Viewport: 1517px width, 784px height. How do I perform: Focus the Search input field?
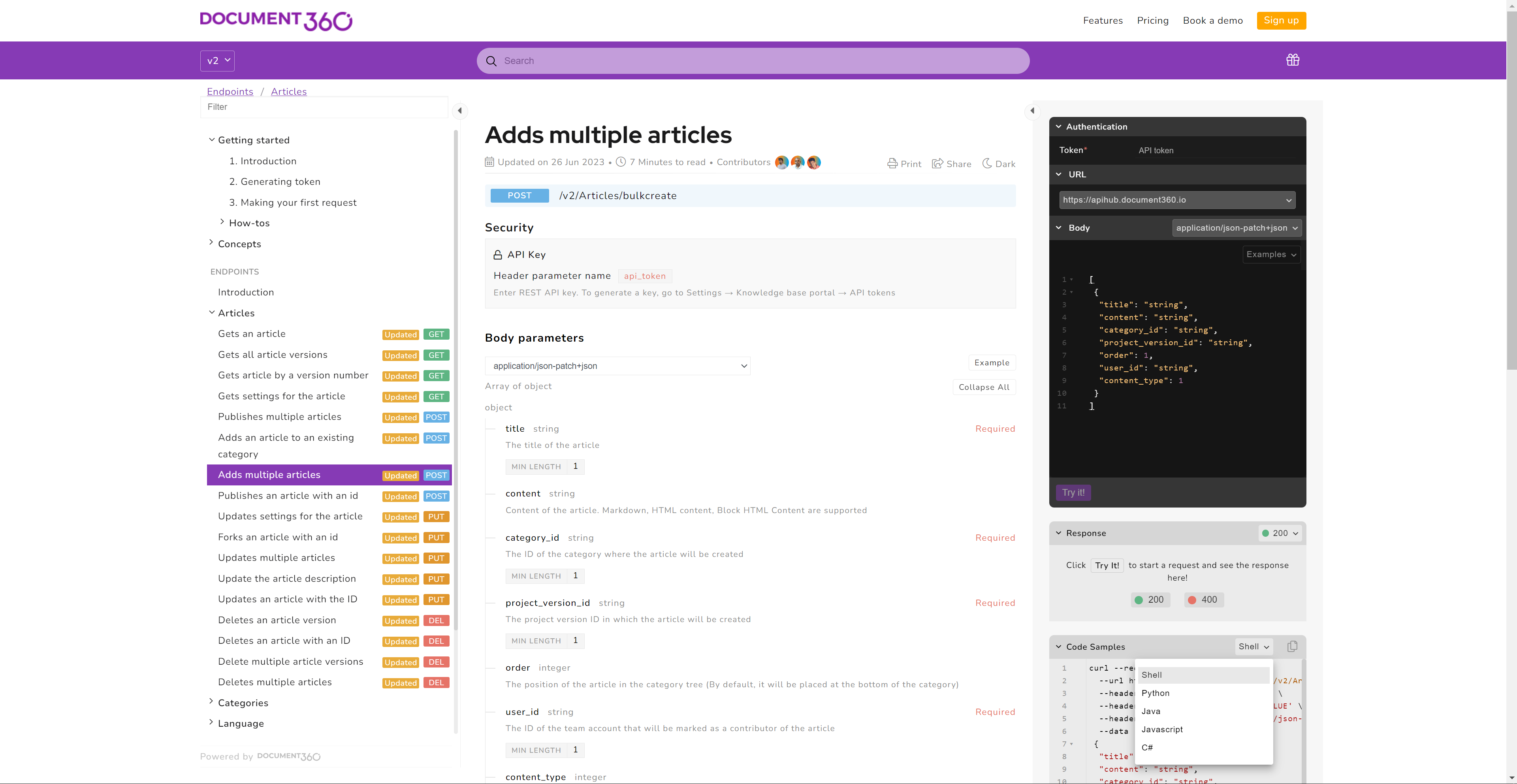[753, 60]
